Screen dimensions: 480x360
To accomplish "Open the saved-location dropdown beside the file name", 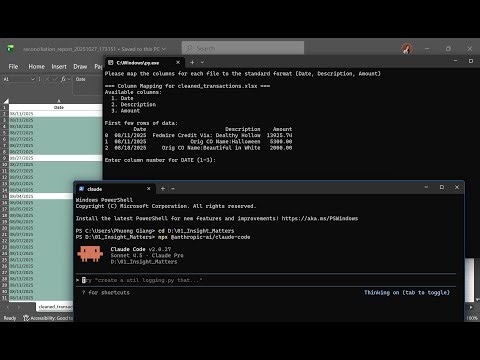I will [164, 49].
